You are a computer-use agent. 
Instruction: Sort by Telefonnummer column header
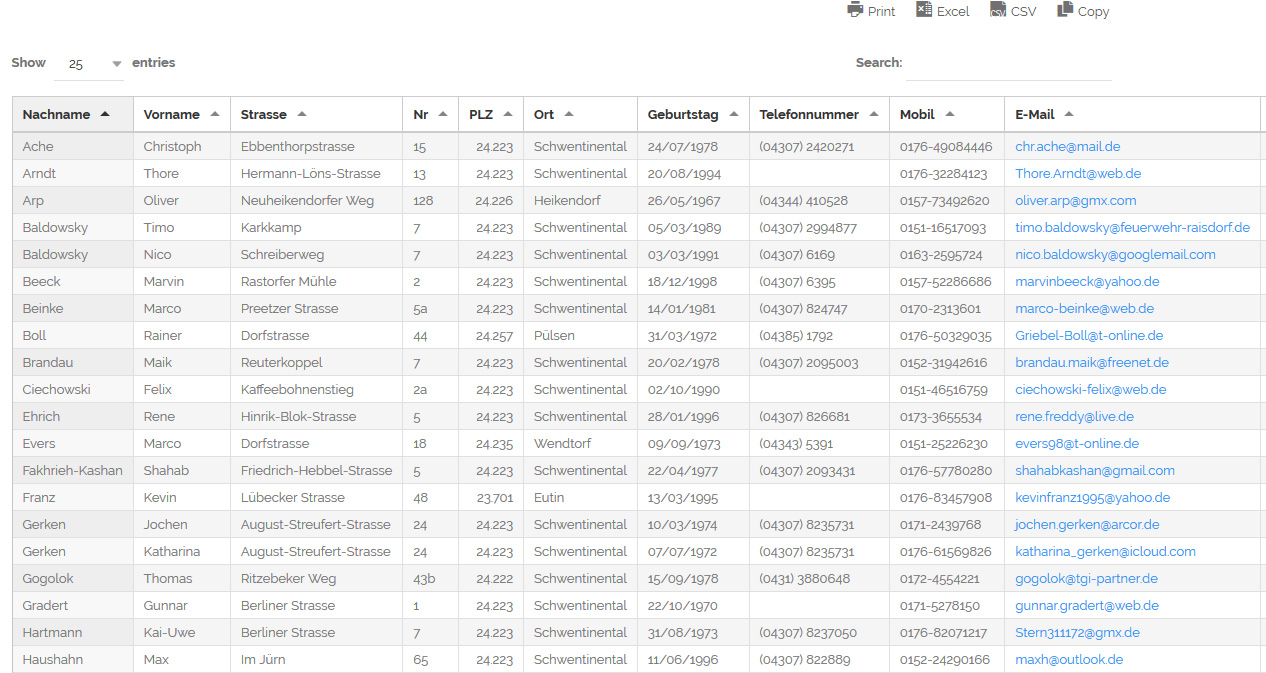tap(809, 114)
